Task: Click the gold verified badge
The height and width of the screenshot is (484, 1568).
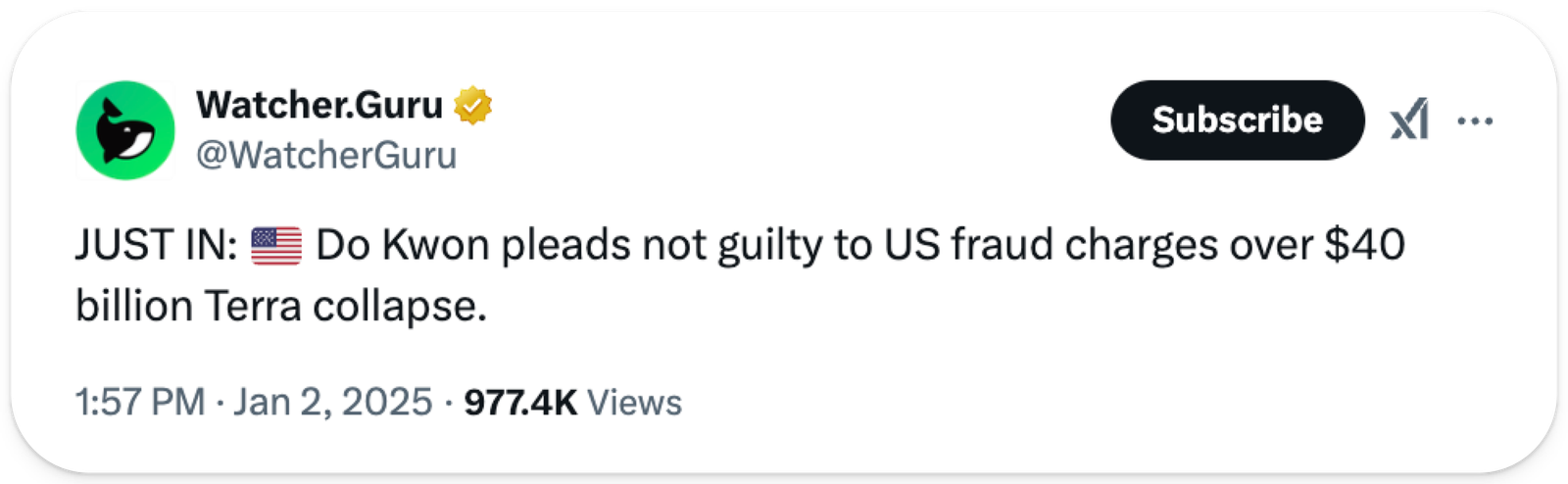Action: coord(472,105)
